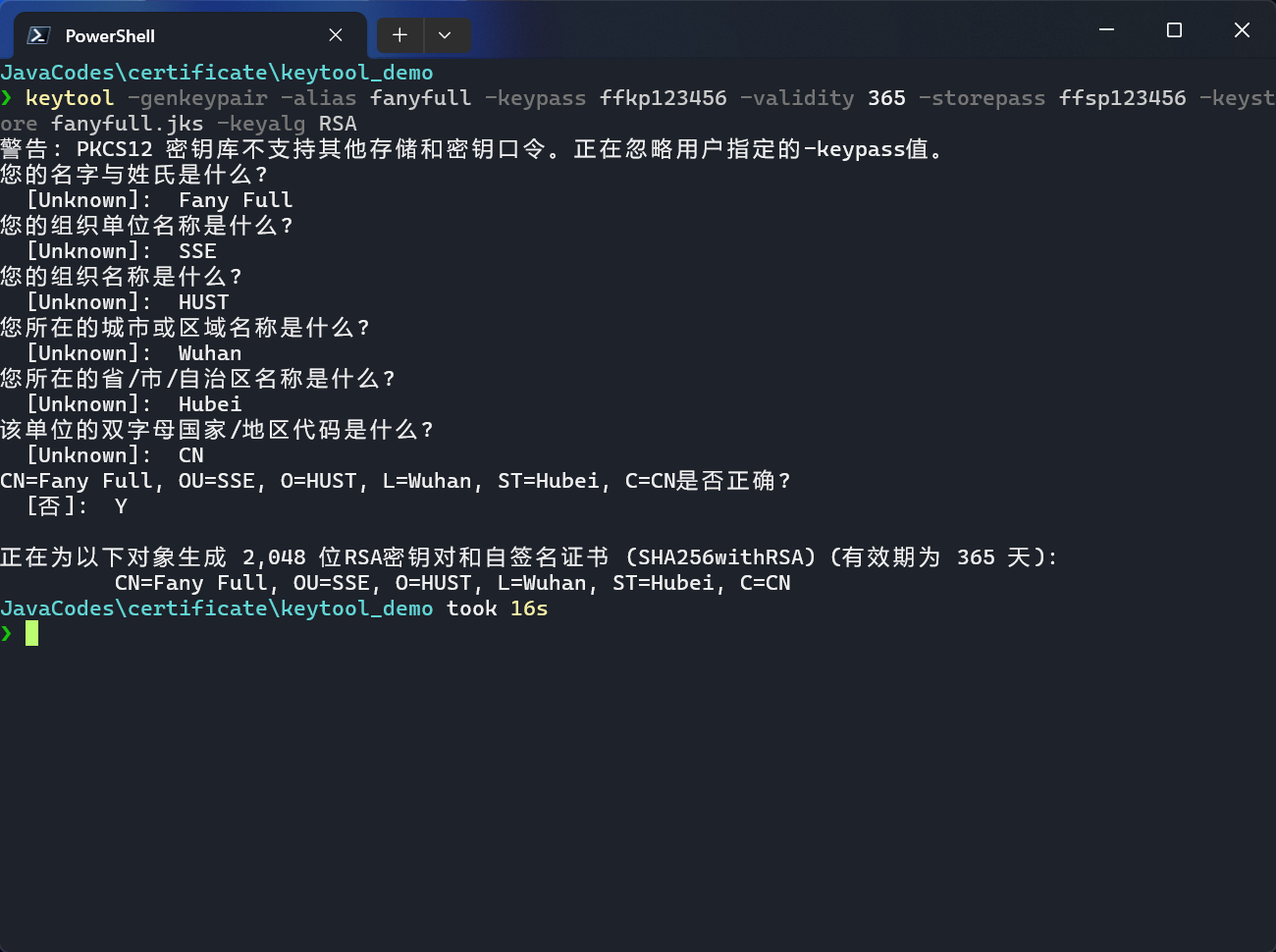Click the yellow keytool command word
The image size is (1276, 952).
click(x=70, y=98)
